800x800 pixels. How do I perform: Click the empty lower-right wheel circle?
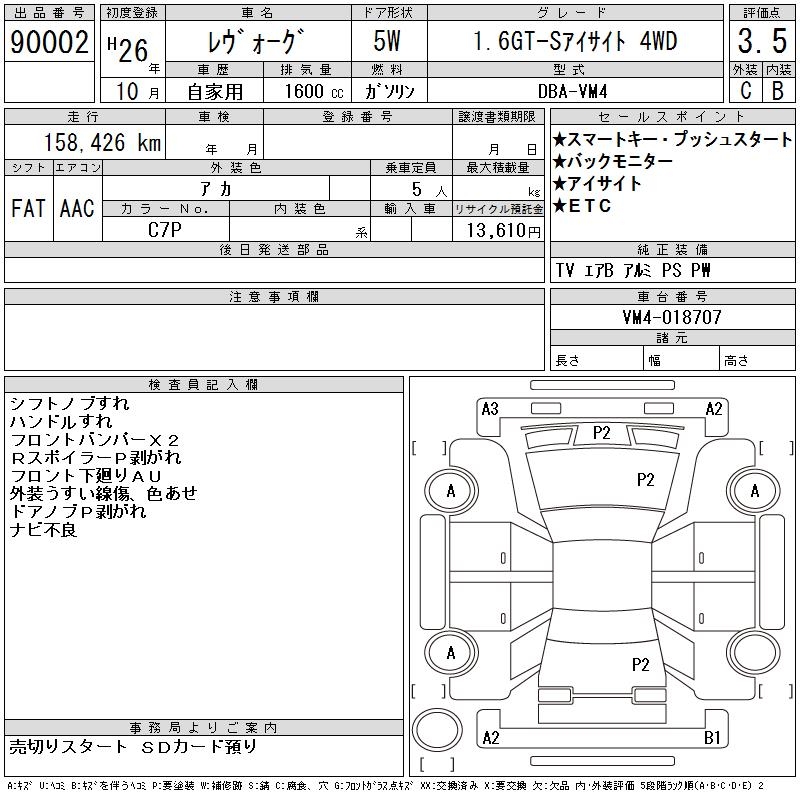tap(755, 653)
